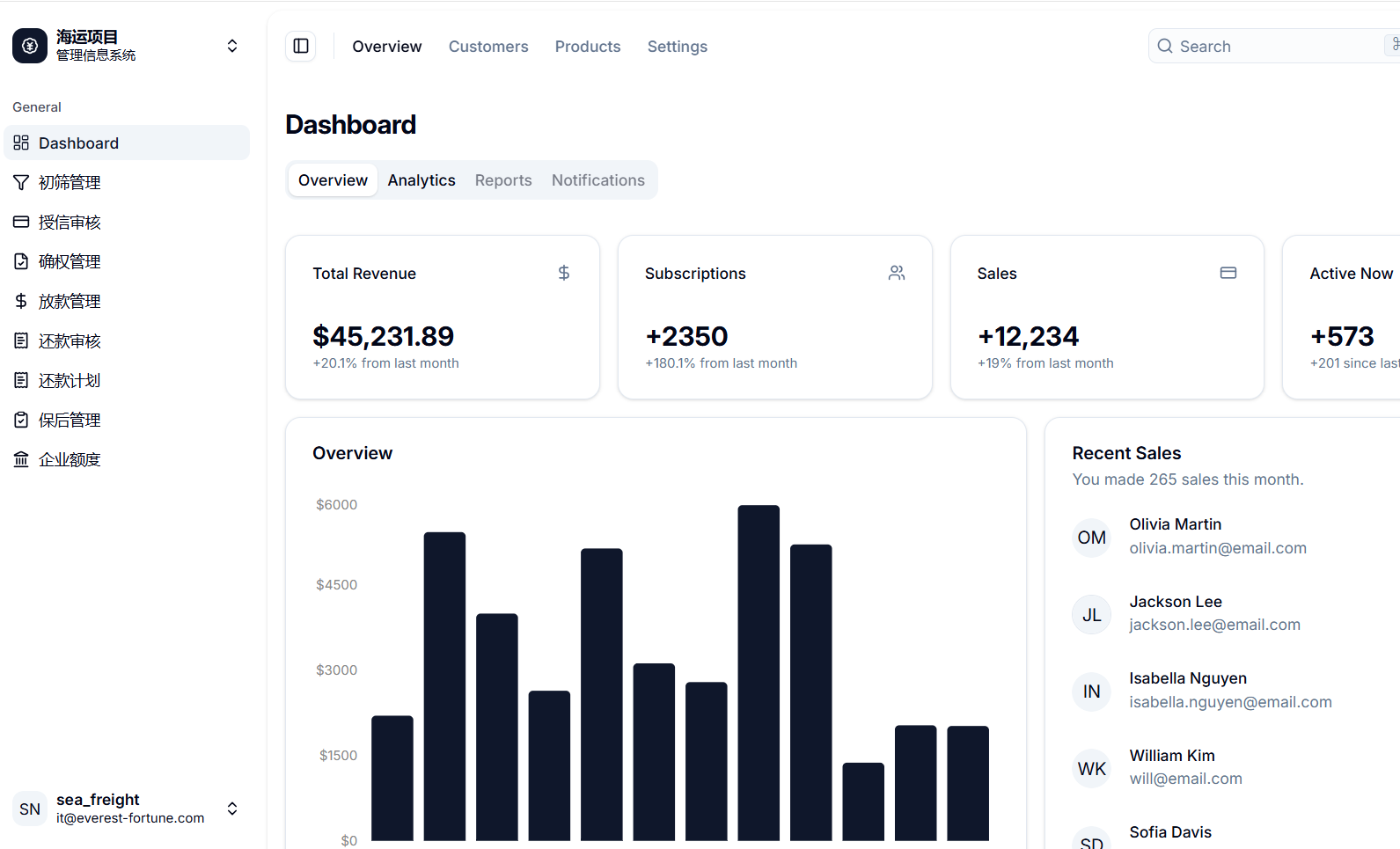Click the credit card icon in Sales card

coord(1228,273)
